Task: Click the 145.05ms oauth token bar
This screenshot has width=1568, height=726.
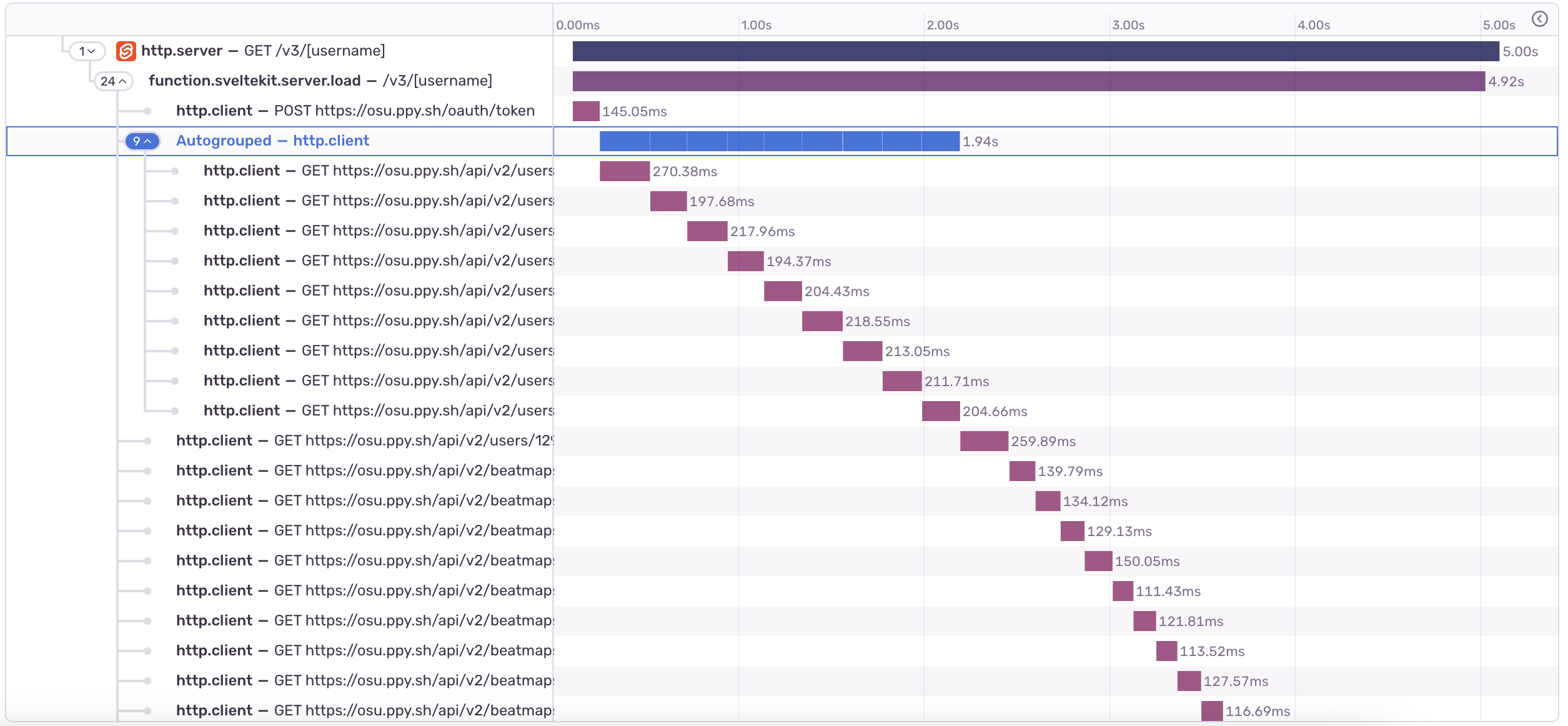Action: 586,111
